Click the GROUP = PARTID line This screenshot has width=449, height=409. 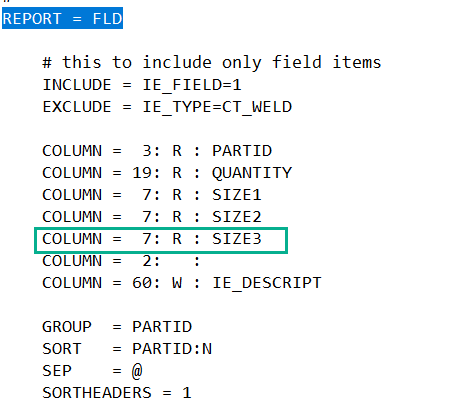point(117,327)
